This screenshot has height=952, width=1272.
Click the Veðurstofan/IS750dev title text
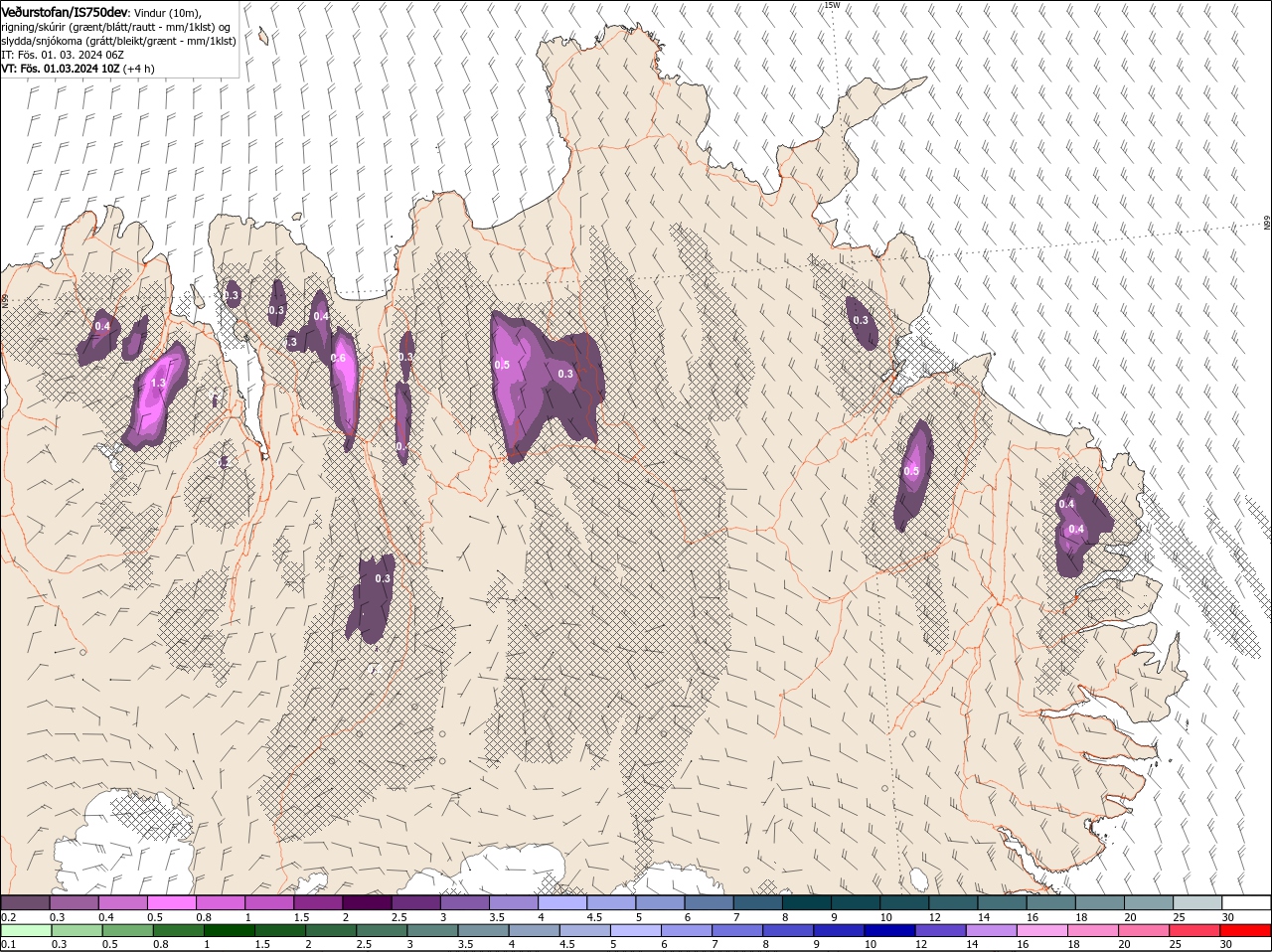[x=65, y=12]
